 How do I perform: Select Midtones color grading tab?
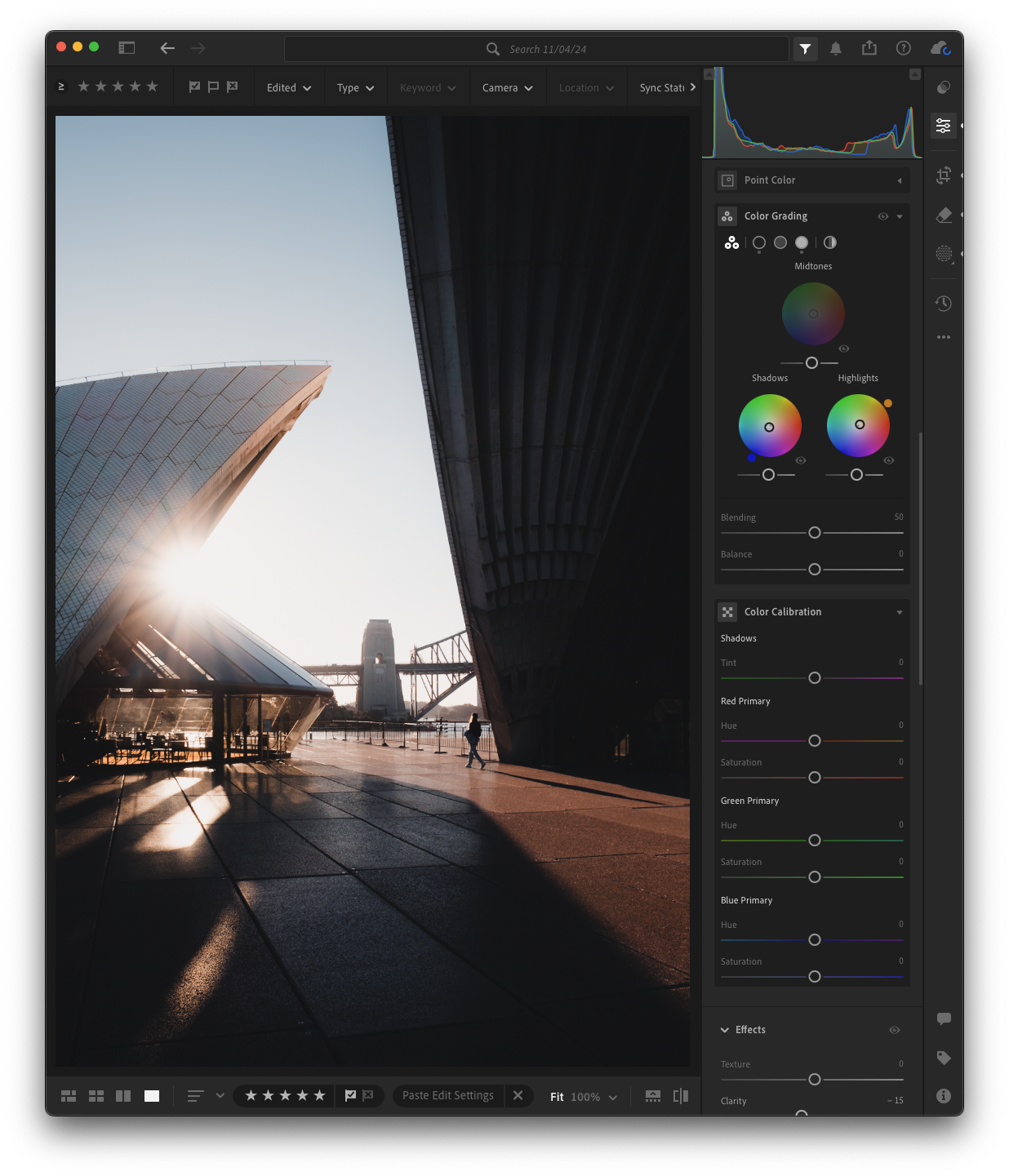pos(780,242)
